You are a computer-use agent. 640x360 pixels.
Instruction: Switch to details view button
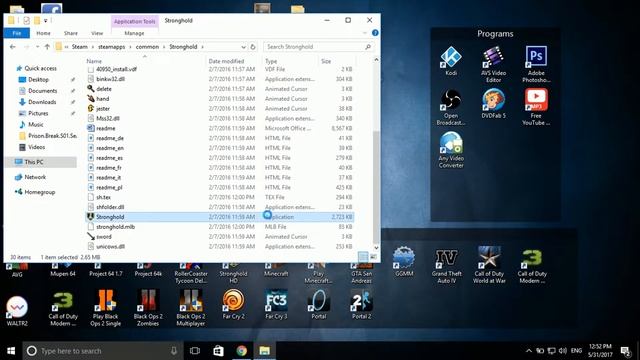point(363,257)
